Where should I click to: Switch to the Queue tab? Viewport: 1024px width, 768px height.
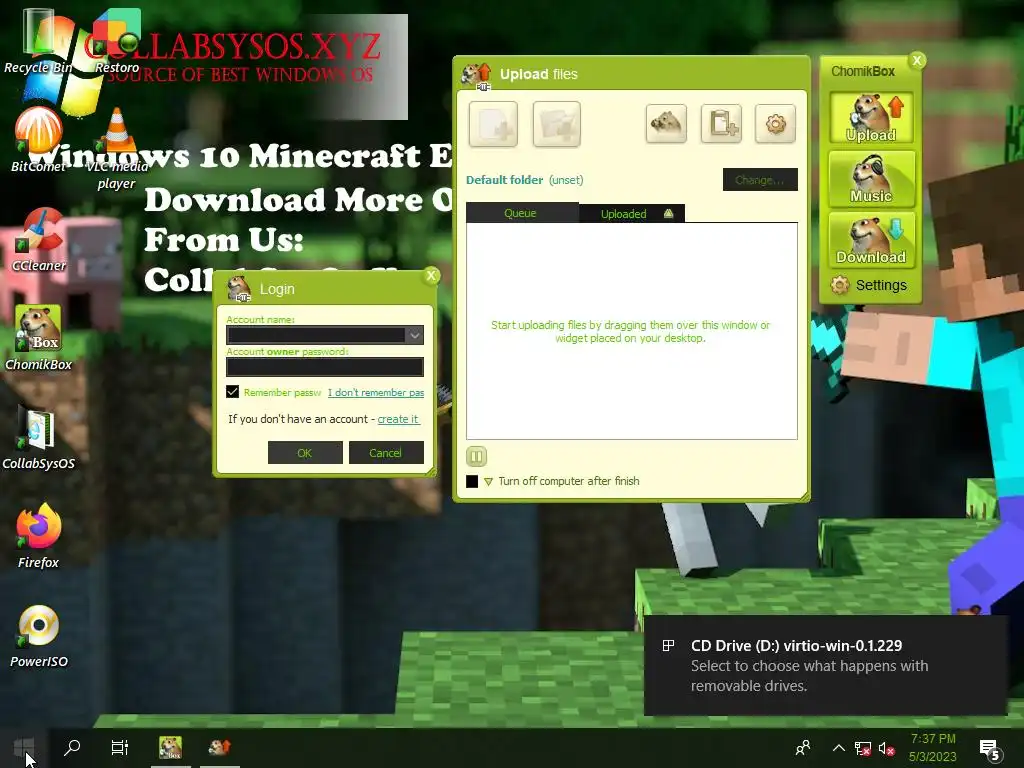(x=522, y=213)
